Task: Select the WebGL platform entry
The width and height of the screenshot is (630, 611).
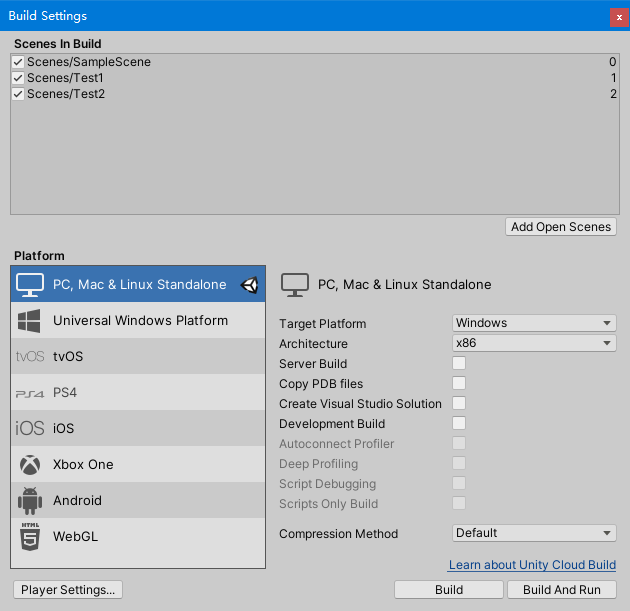Action: point(138,536)
